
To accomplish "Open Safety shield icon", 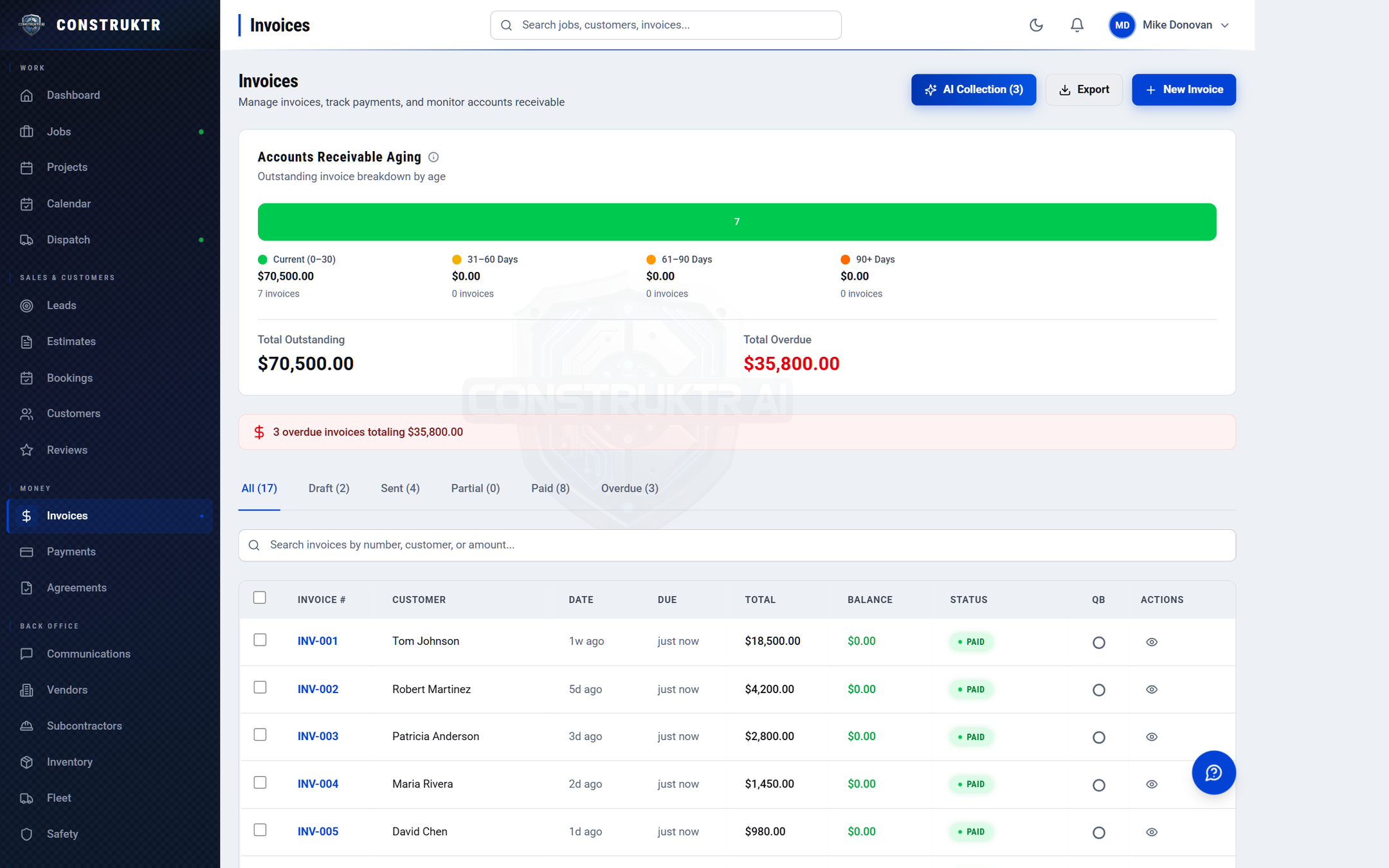I will pyautogui.click(x=26, y=834).
